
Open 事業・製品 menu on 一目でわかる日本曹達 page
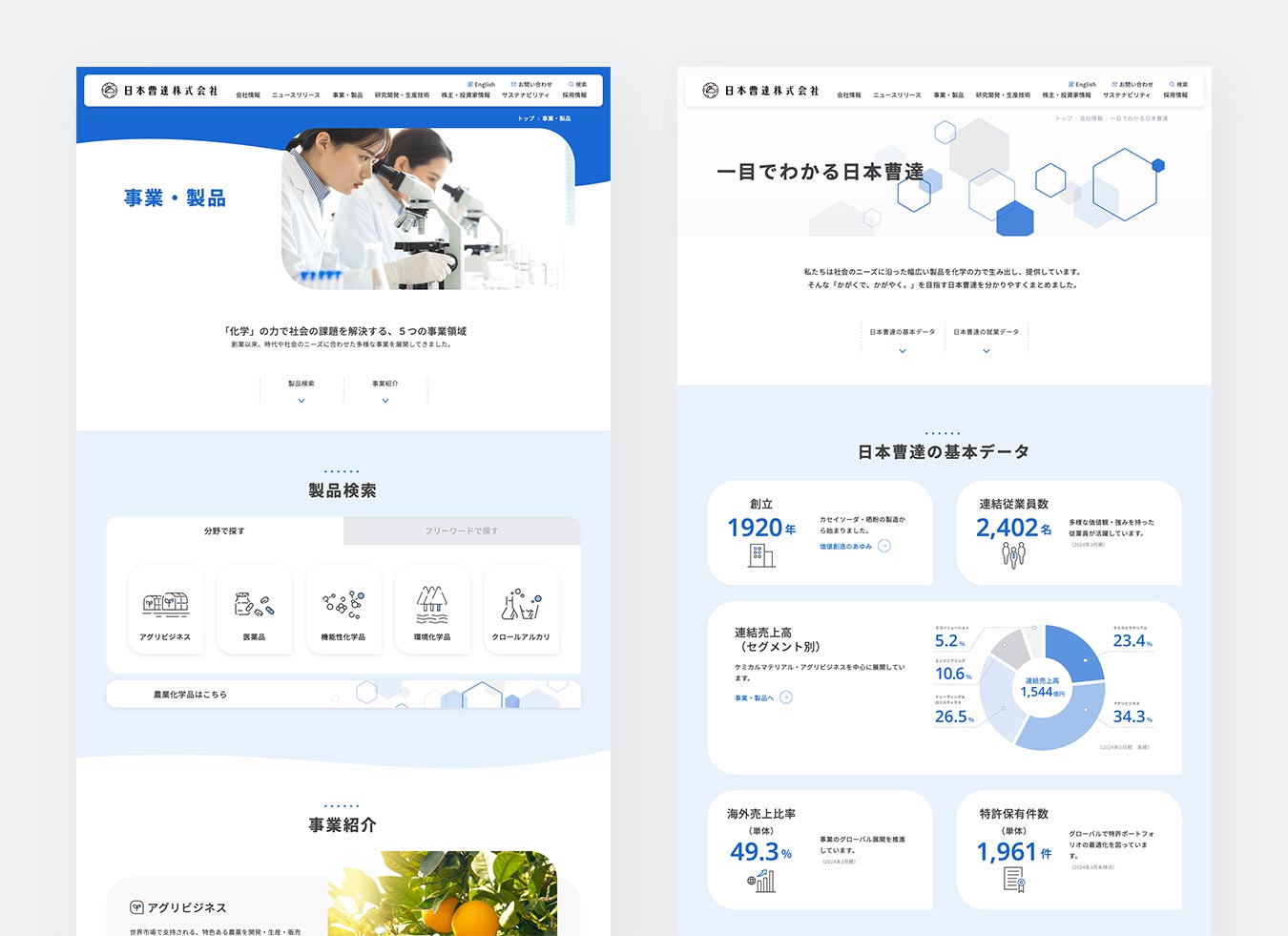click(948, 95)
